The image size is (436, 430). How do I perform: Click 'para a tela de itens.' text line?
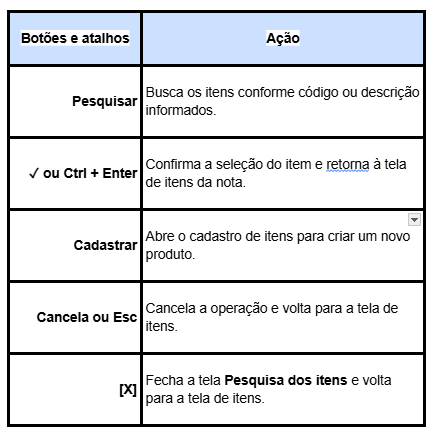click(x=205, y=399)
